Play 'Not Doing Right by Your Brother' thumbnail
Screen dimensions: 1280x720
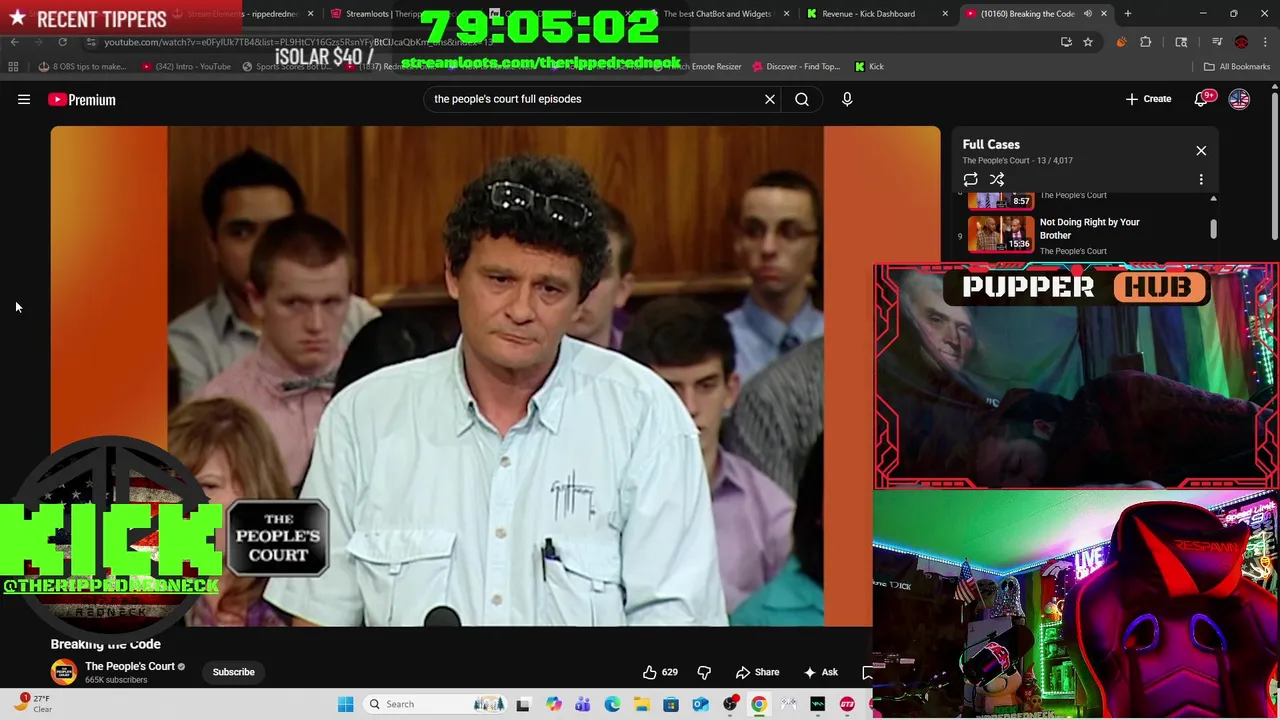tap(1001, 234)
